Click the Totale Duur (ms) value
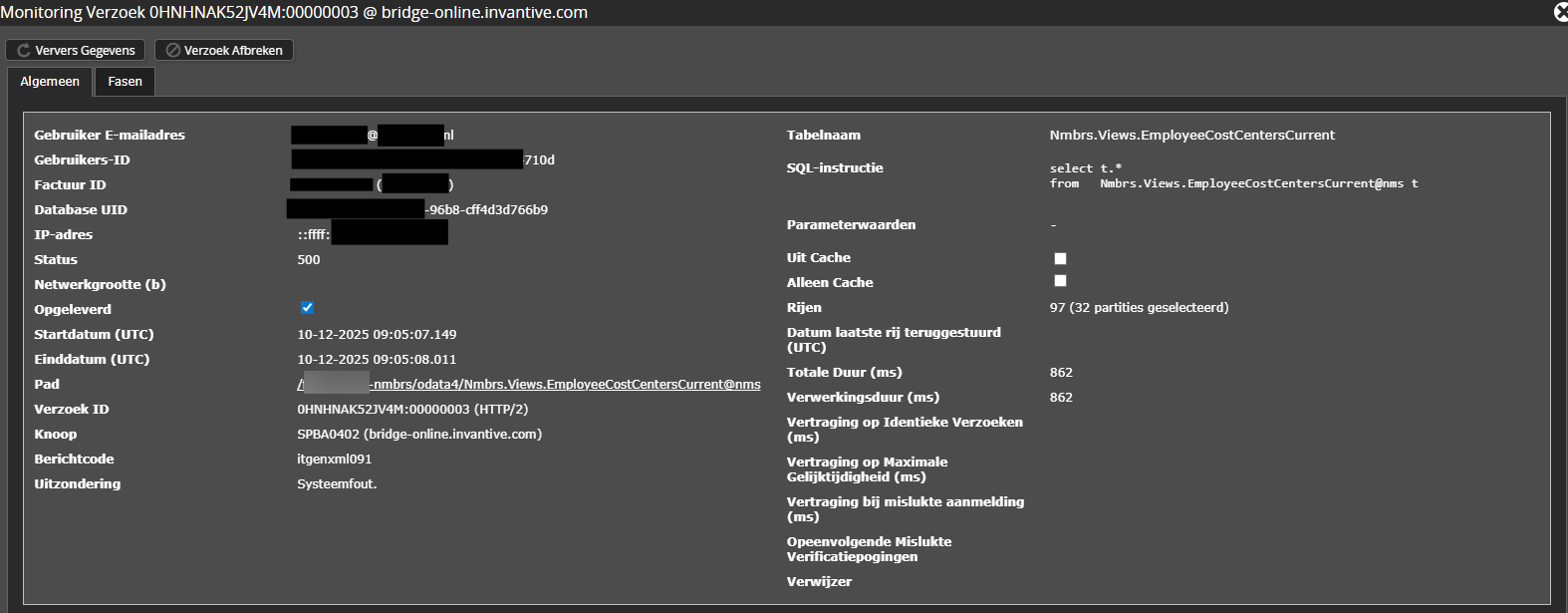The height and width of the screenshot is (613, 1568). coord(1061,373)
